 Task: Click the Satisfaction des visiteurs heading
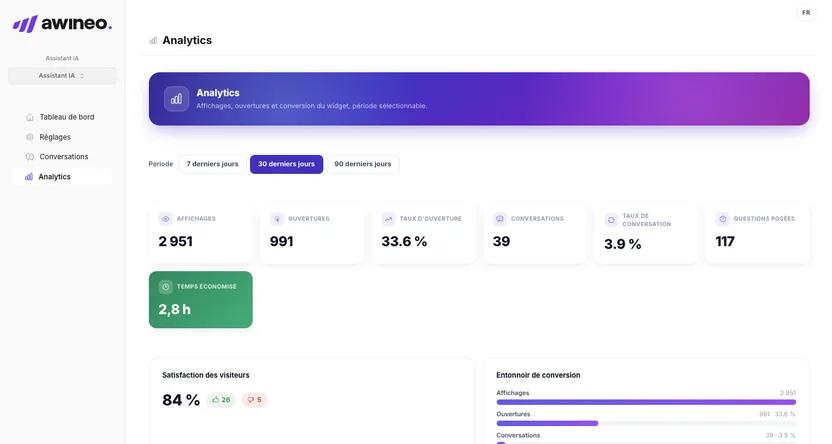coord(205,375)
